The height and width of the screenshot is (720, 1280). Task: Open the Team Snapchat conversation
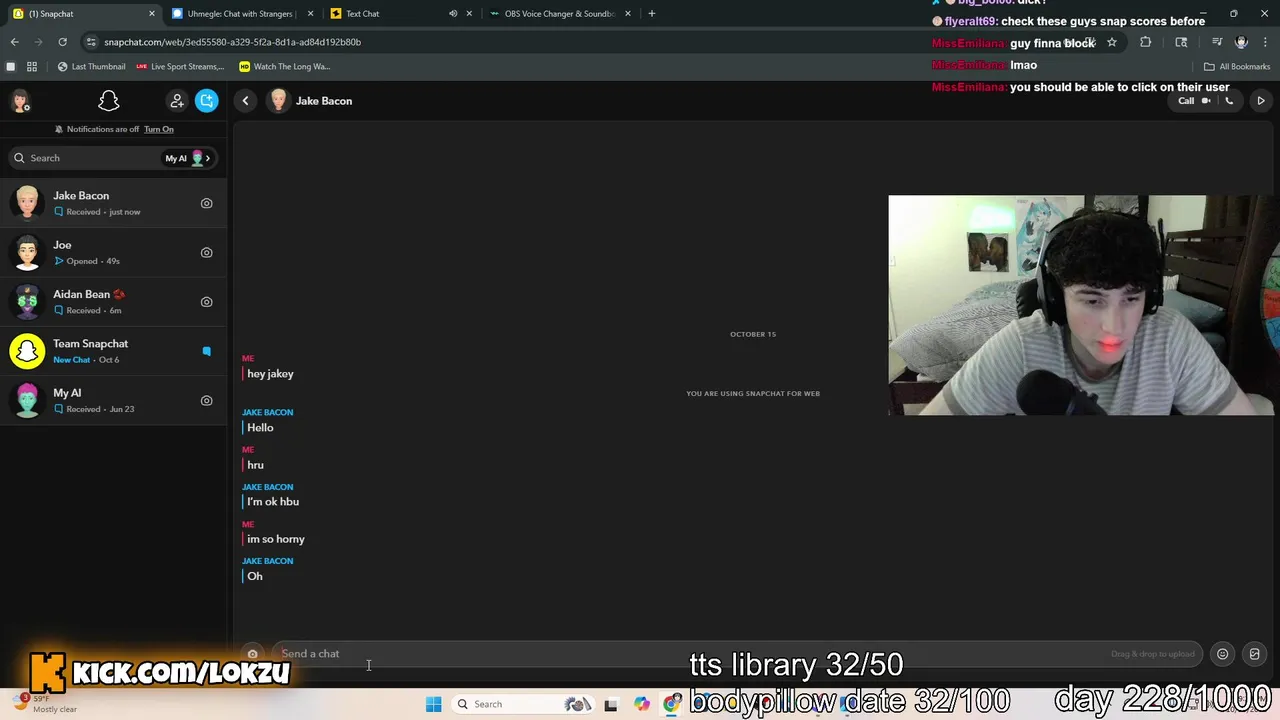[x=113, y=351]
